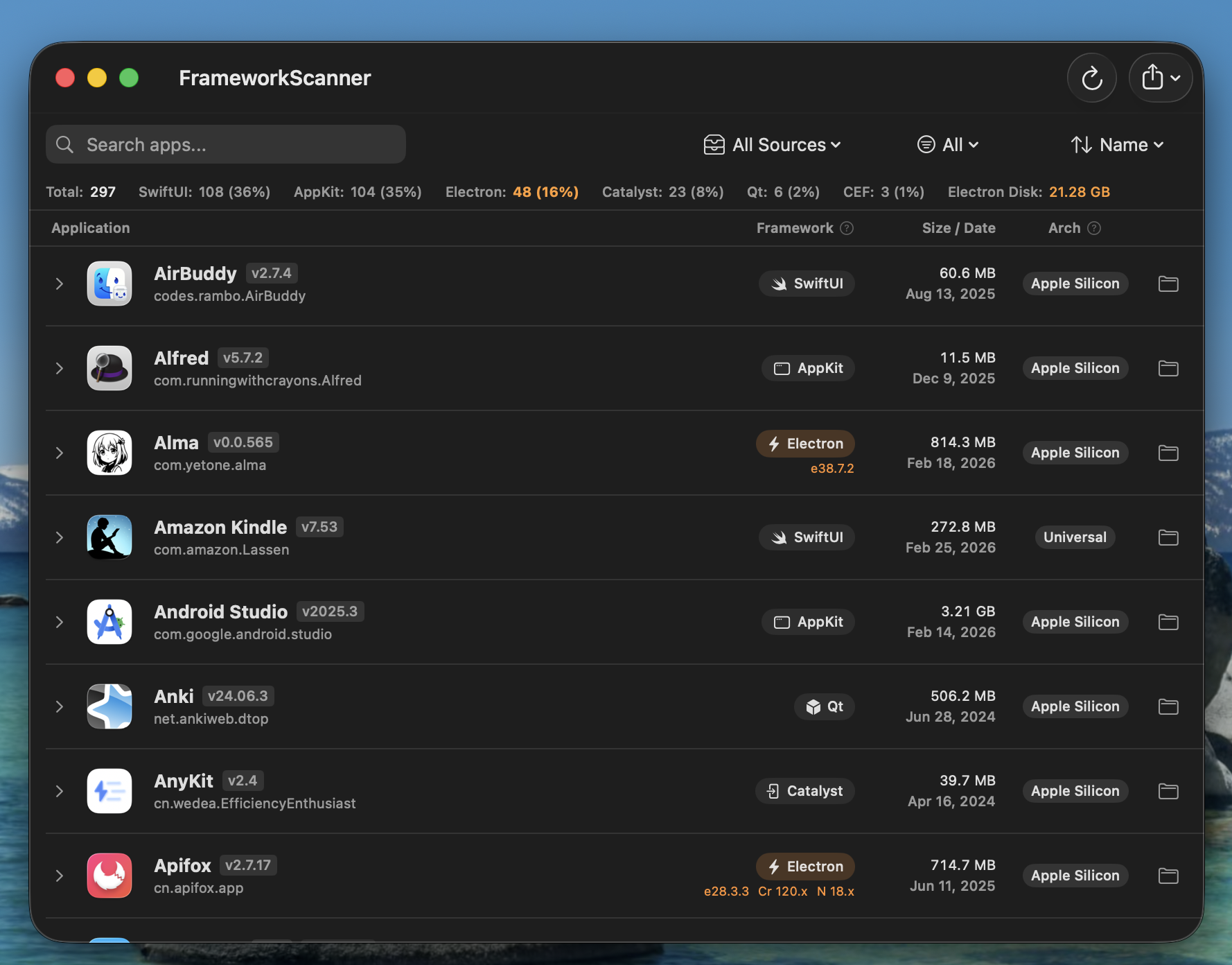Screen dimensions: 1232x965
Task: Reveal AirBuddy in Finder folder icon
Action: tap(1168, 284)
